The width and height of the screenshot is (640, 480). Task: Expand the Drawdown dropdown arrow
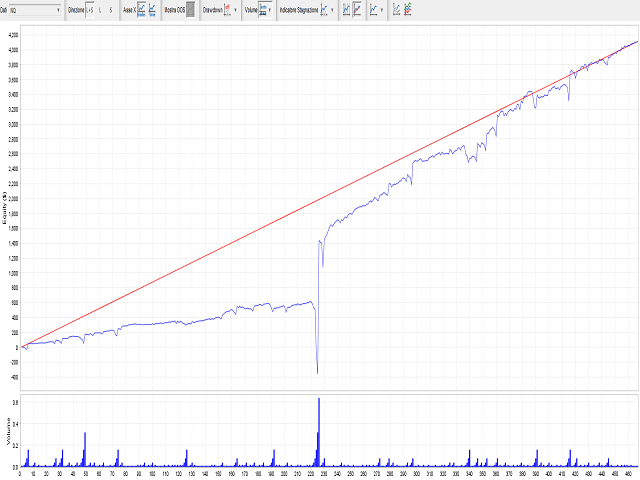[x=236, y=10]
